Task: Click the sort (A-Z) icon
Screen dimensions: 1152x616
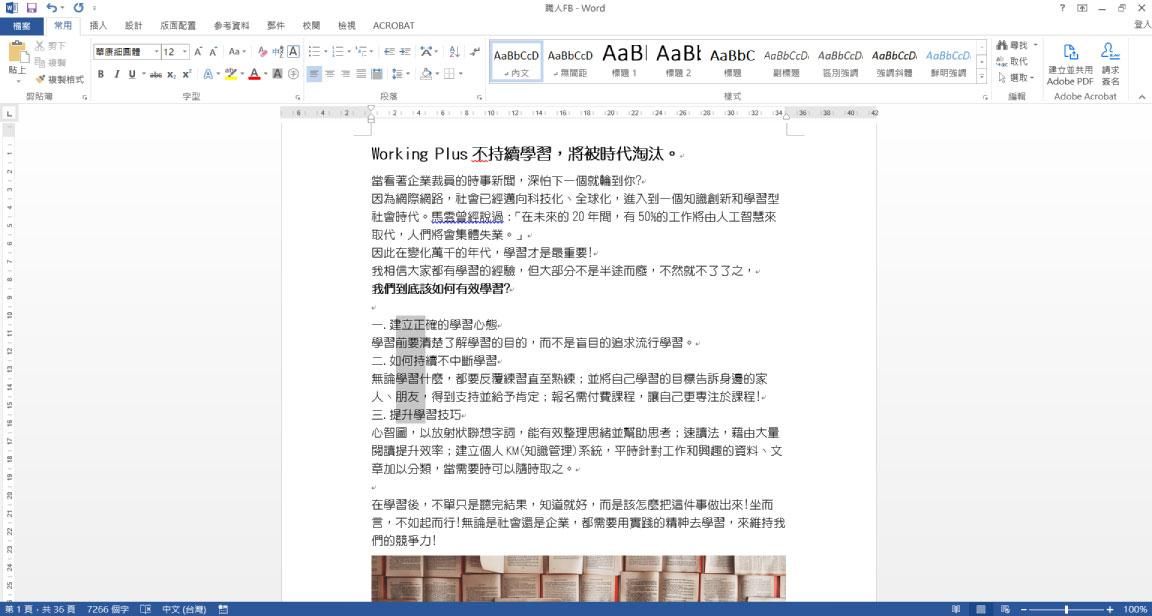Action: (x=454, y=51)
